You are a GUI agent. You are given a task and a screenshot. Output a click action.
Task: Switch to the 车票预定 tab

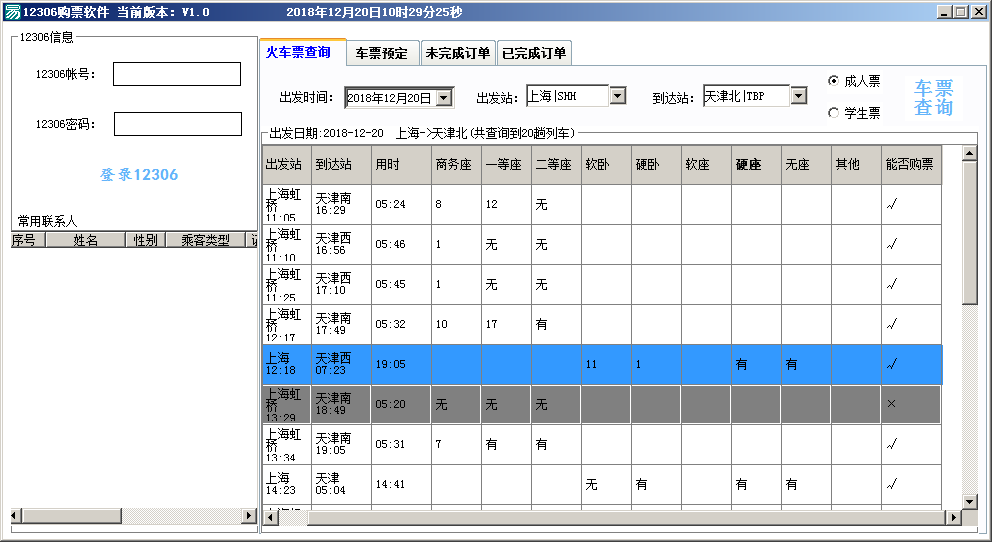pyautogui.click(x=382, y=53)
